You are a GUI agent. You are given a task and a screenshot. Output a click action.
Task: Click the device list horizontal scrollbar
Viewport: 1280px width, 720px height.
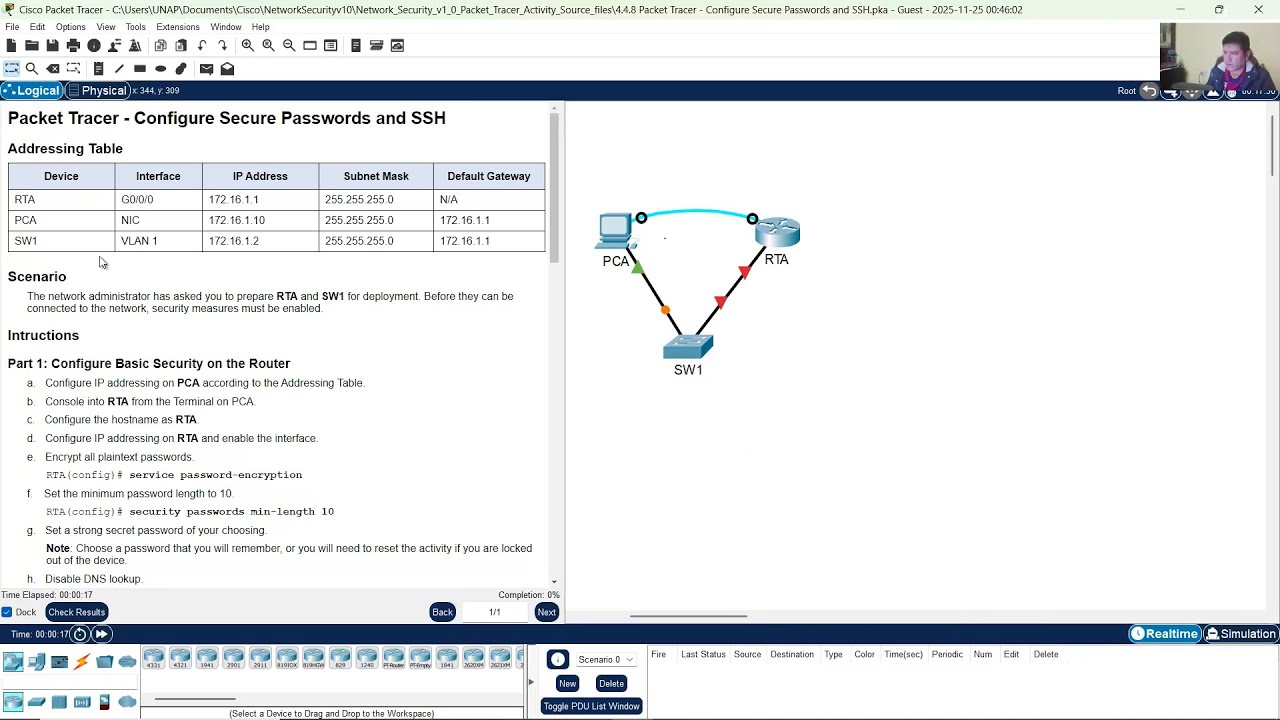coord(195,699)
